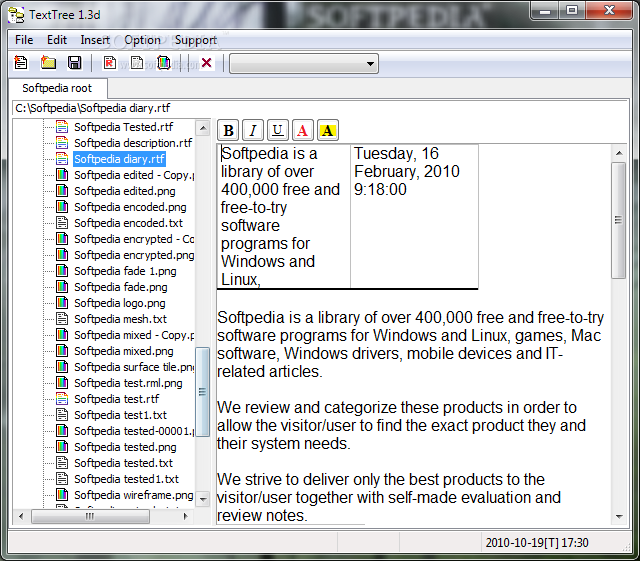Select Softpedia Tested.rtf in the tree
The width and height of the screenshot is (640, 561).
123,127
